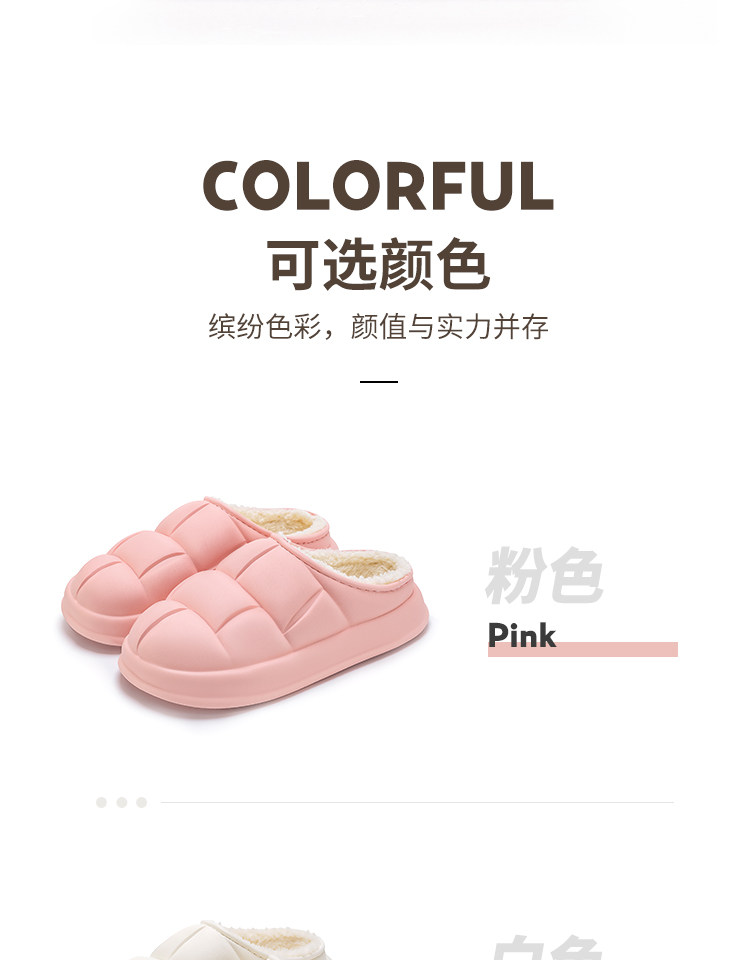This screenshot has height=960, width=750.
Task: Click the third gray dot
Action: pos(141,802)
